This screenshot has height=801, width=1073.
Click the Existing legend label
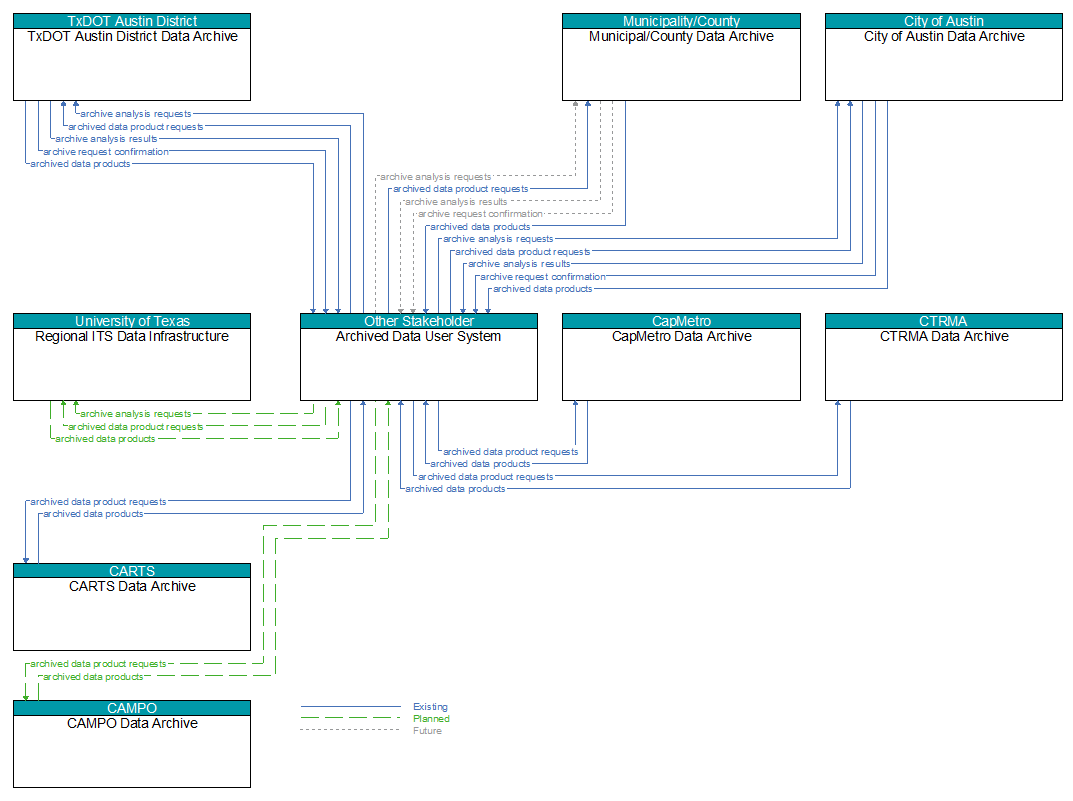(x=430, y=707)
